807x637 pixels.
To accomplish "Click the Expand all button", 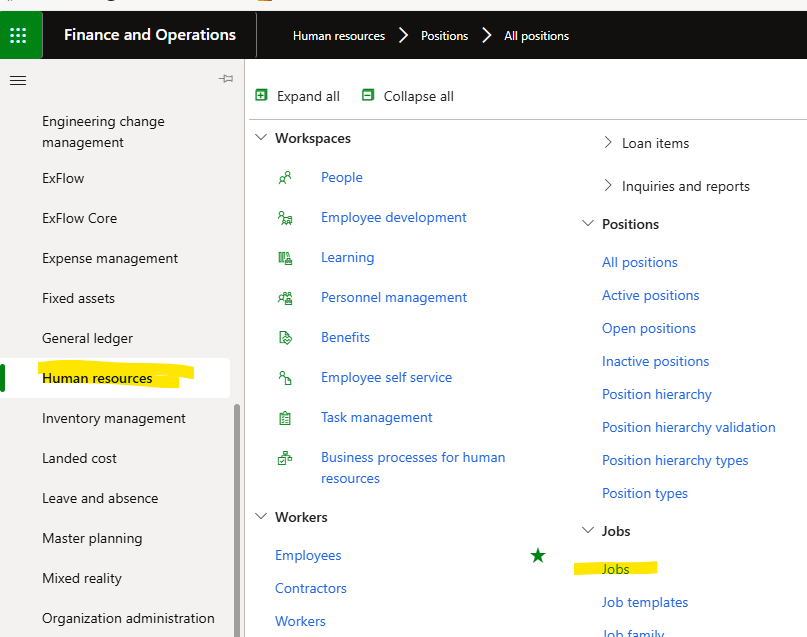I will (x=297, y=96).
